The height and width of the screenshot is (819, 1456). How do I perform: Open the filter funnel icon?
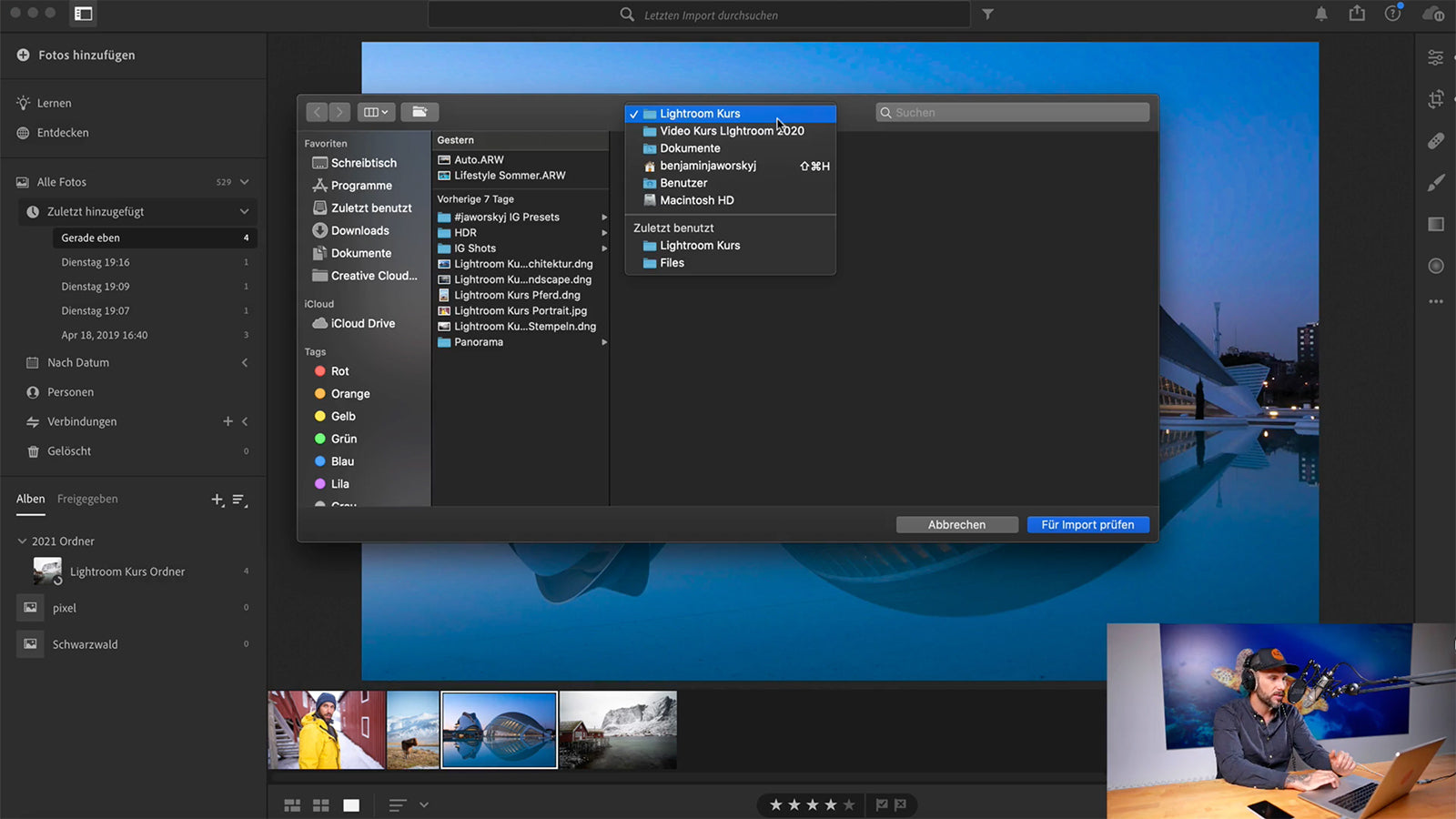(x=987, y=15)
